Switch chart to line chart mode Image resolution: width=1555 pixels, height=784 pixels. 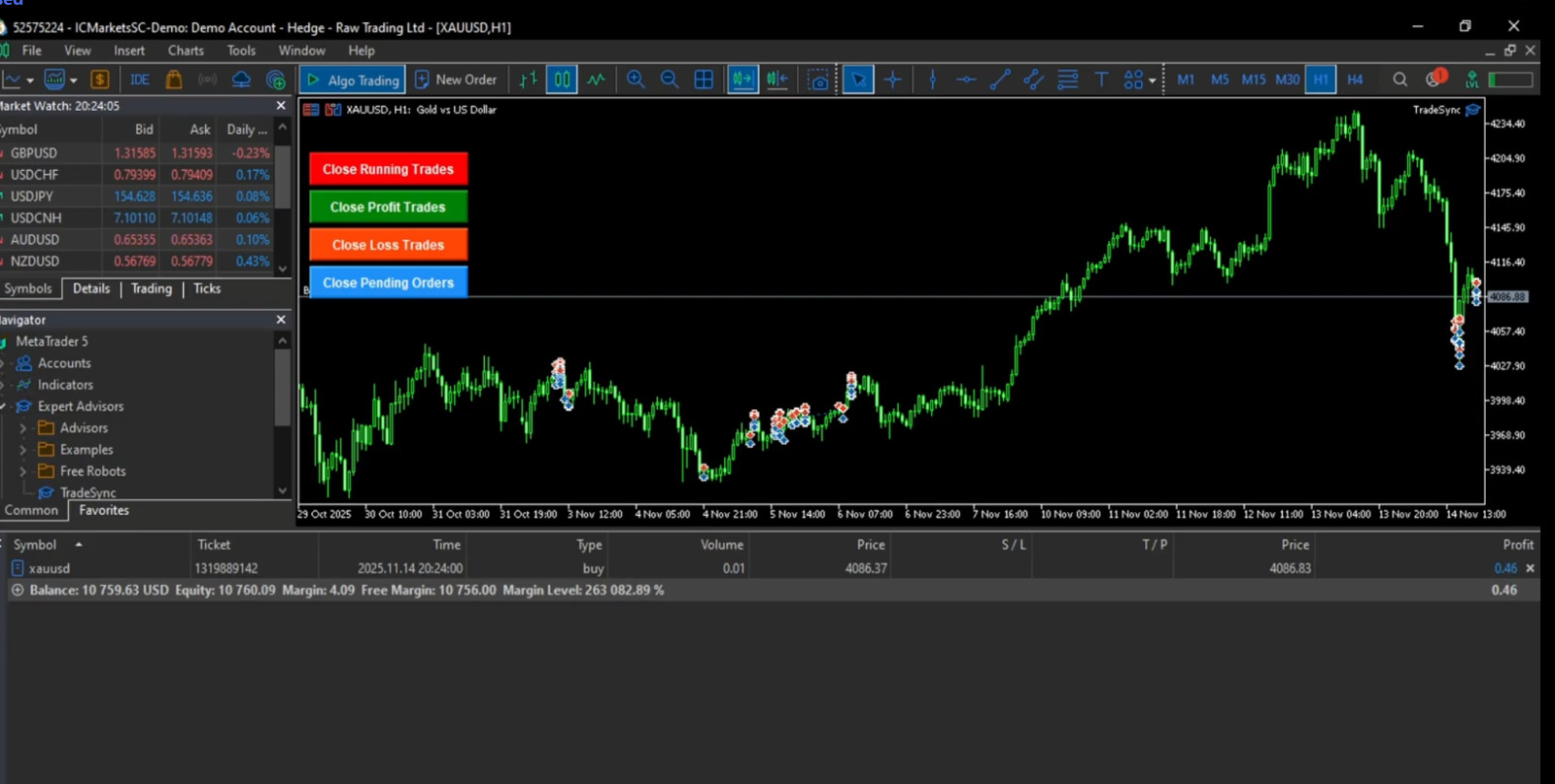pyautogui.click(x=596, y=80)
